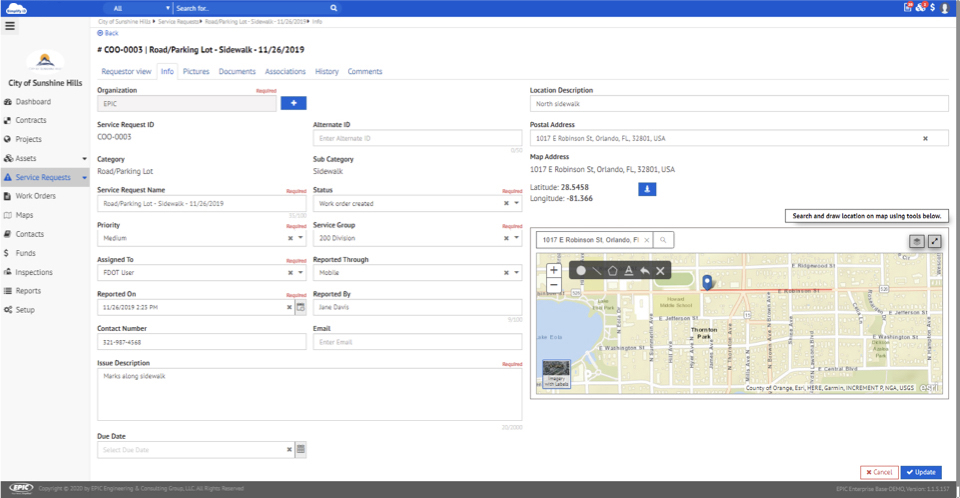Open the History tab

(x=326, y=72)
